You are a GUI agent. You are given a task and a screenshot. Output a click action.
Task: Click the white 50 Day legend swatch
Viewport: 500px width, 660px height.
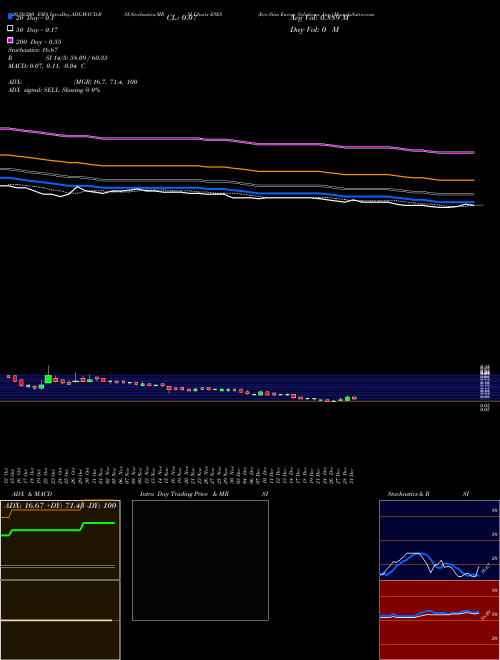pos(10,28)
